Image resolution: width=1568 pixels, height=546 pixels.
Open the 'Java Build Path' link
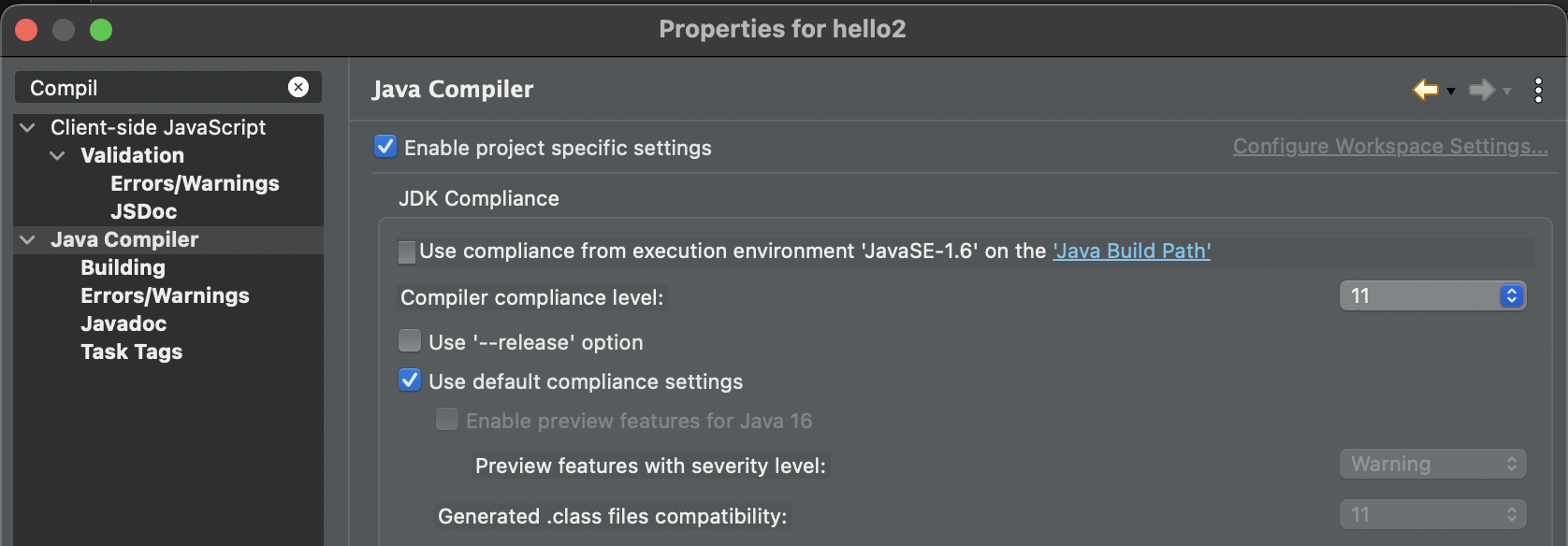coord(1131,251)
